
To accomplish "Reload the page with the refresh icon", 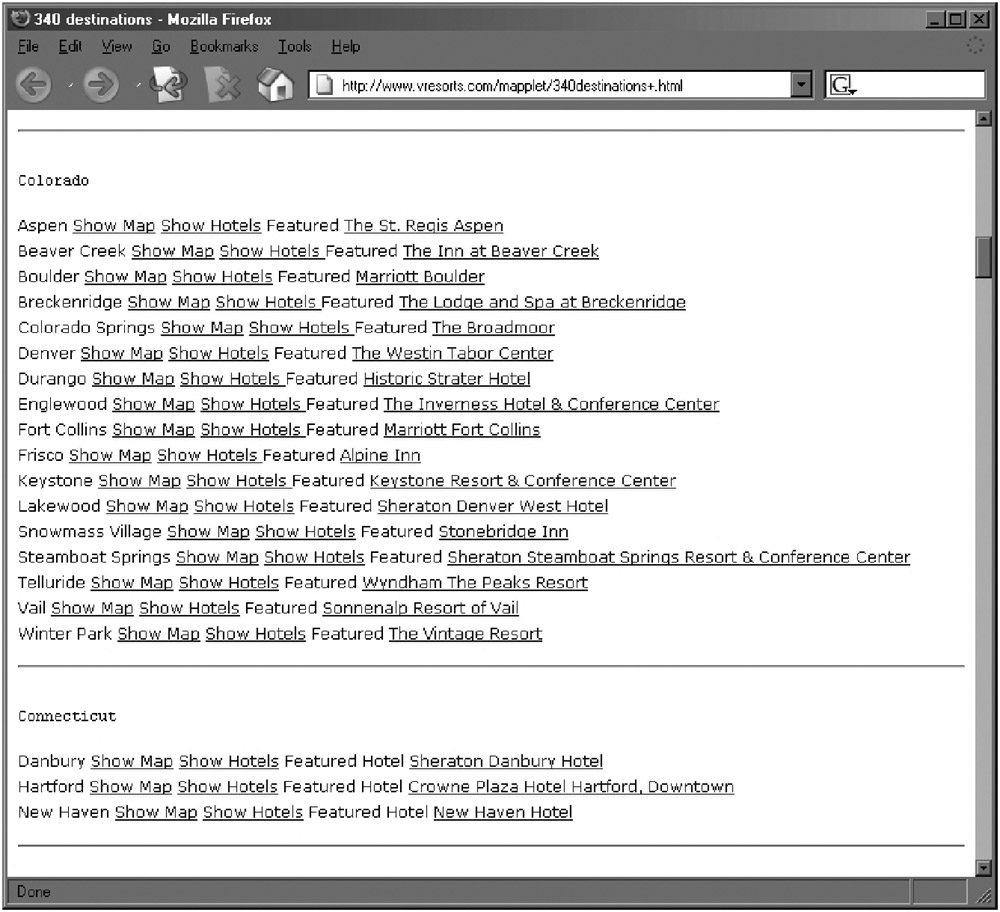I will (x=168, y=85).
